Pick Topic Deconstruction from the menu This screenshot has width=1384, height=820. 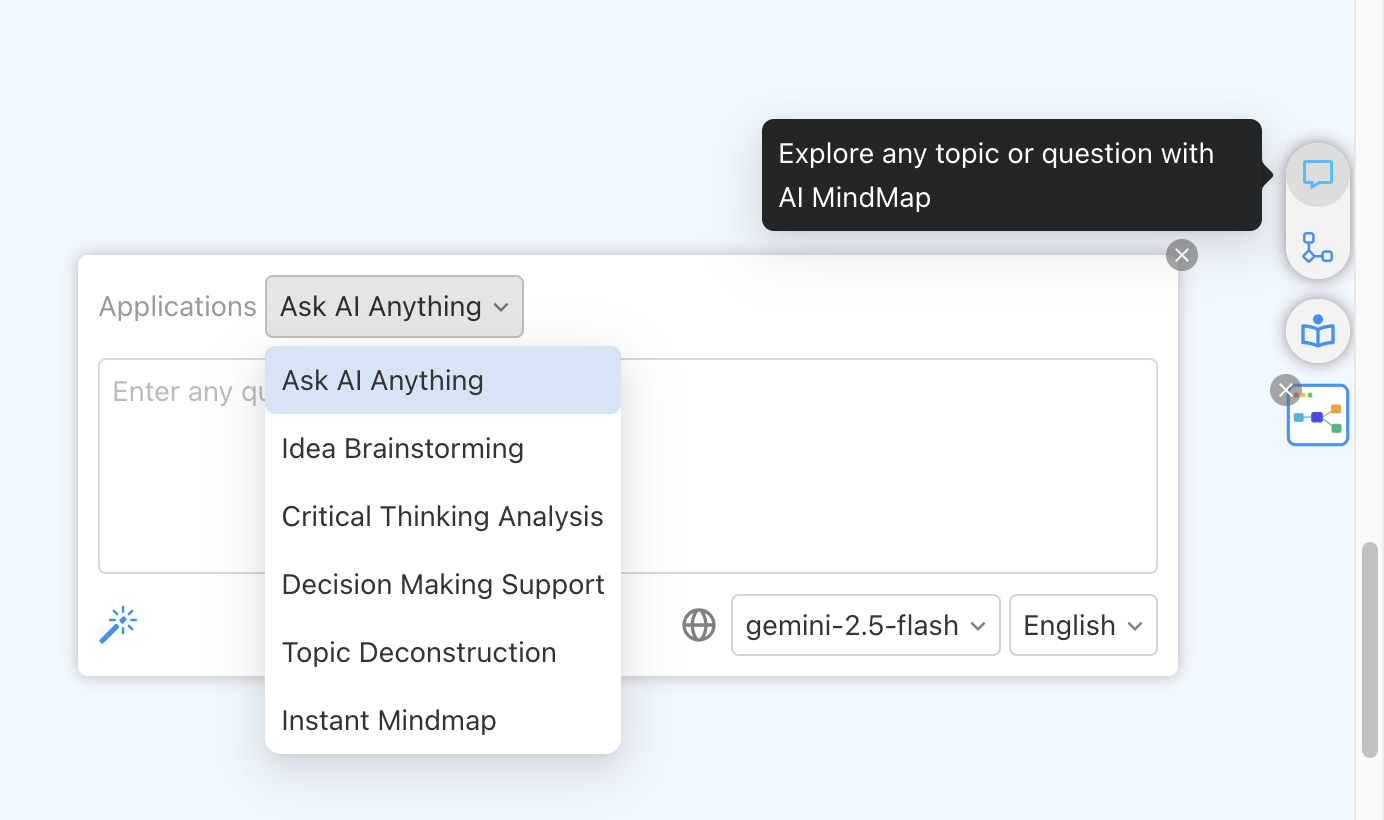(x=419, y=652)
